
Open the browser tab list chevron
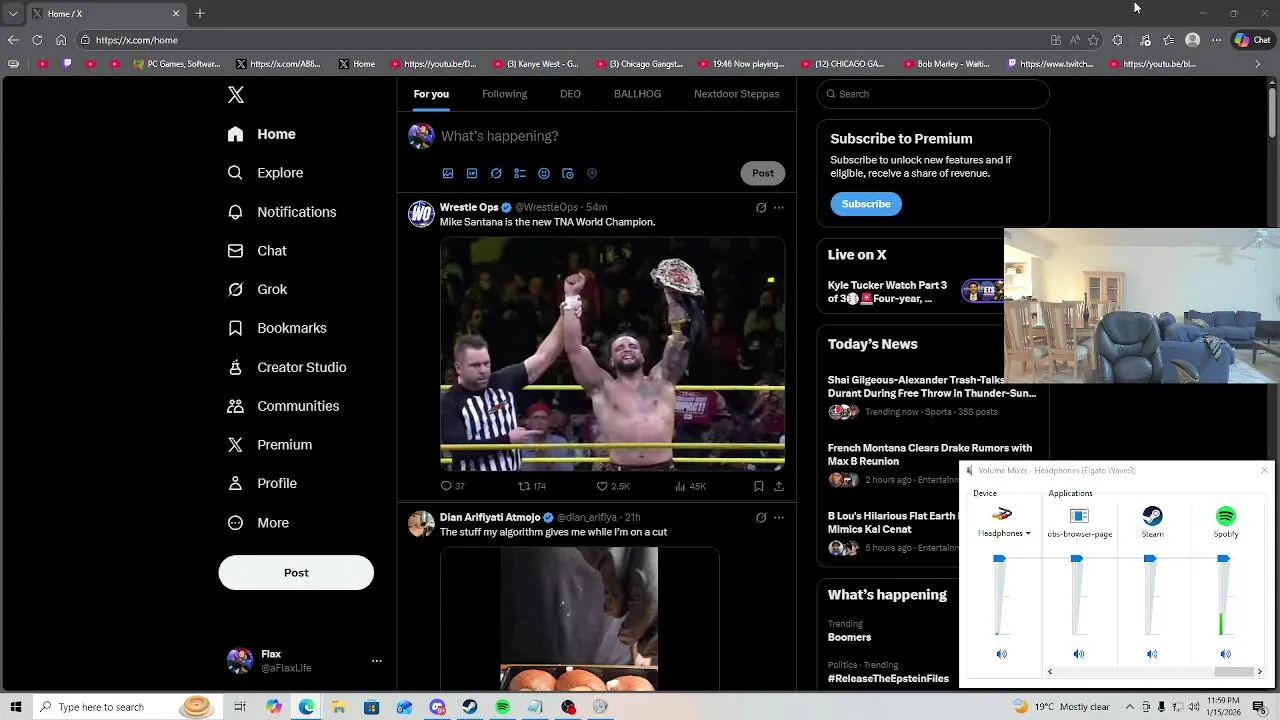13,13
